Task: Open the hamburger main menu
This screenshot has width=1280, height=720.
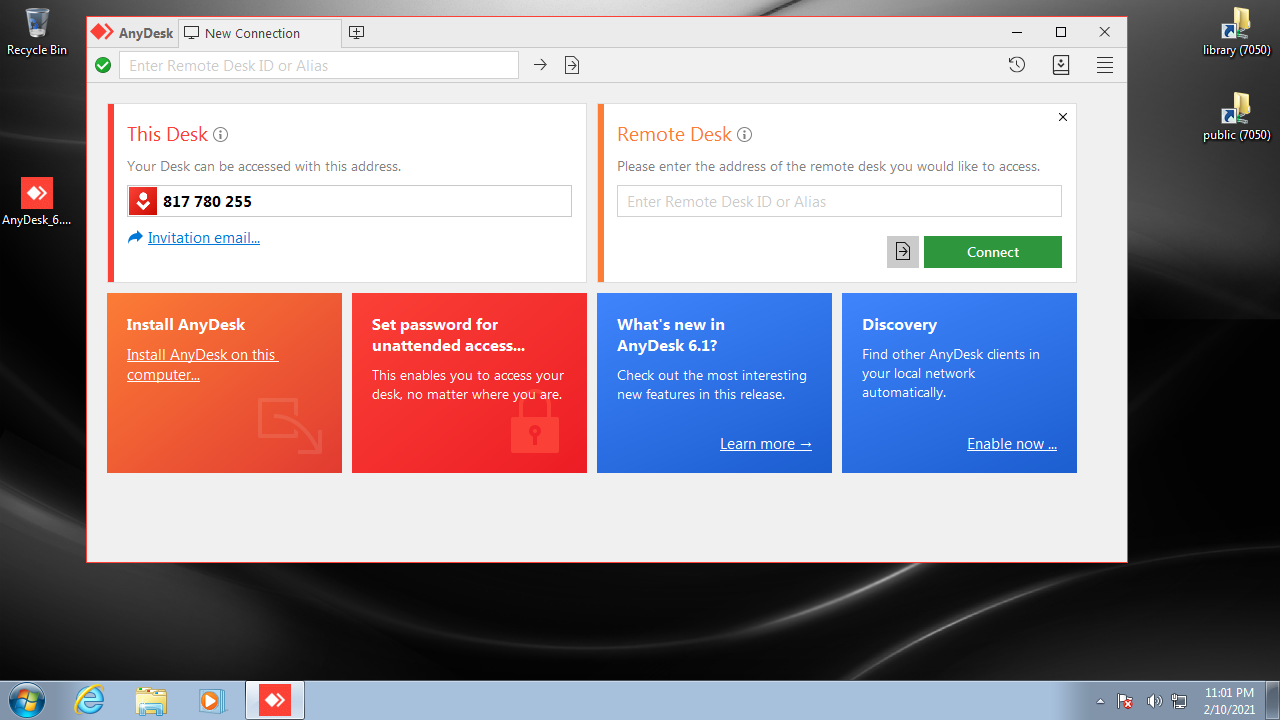Action: tap(1105, 65)
